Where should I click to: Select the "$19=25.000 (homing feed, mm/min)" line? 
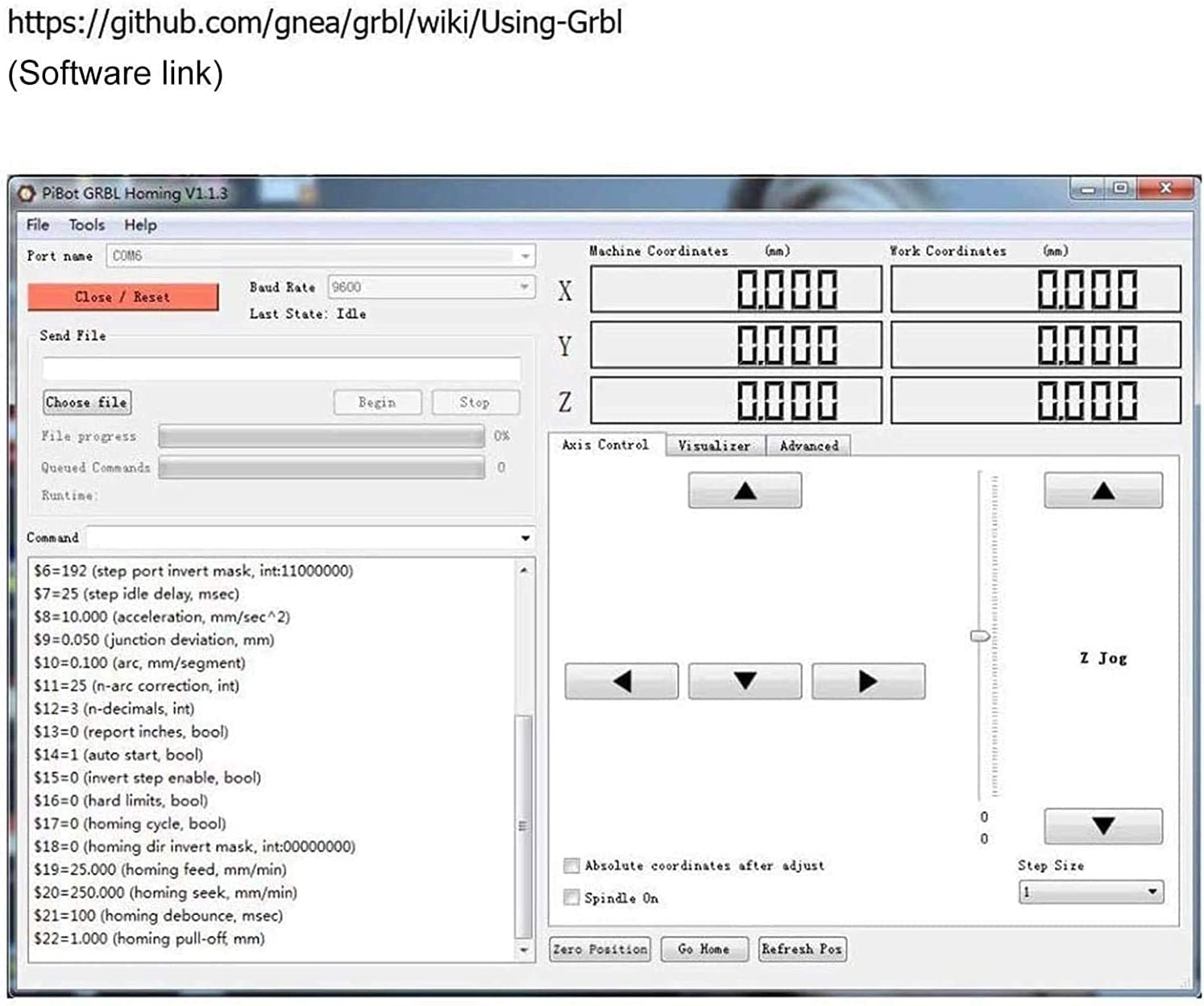click(160, 870)
